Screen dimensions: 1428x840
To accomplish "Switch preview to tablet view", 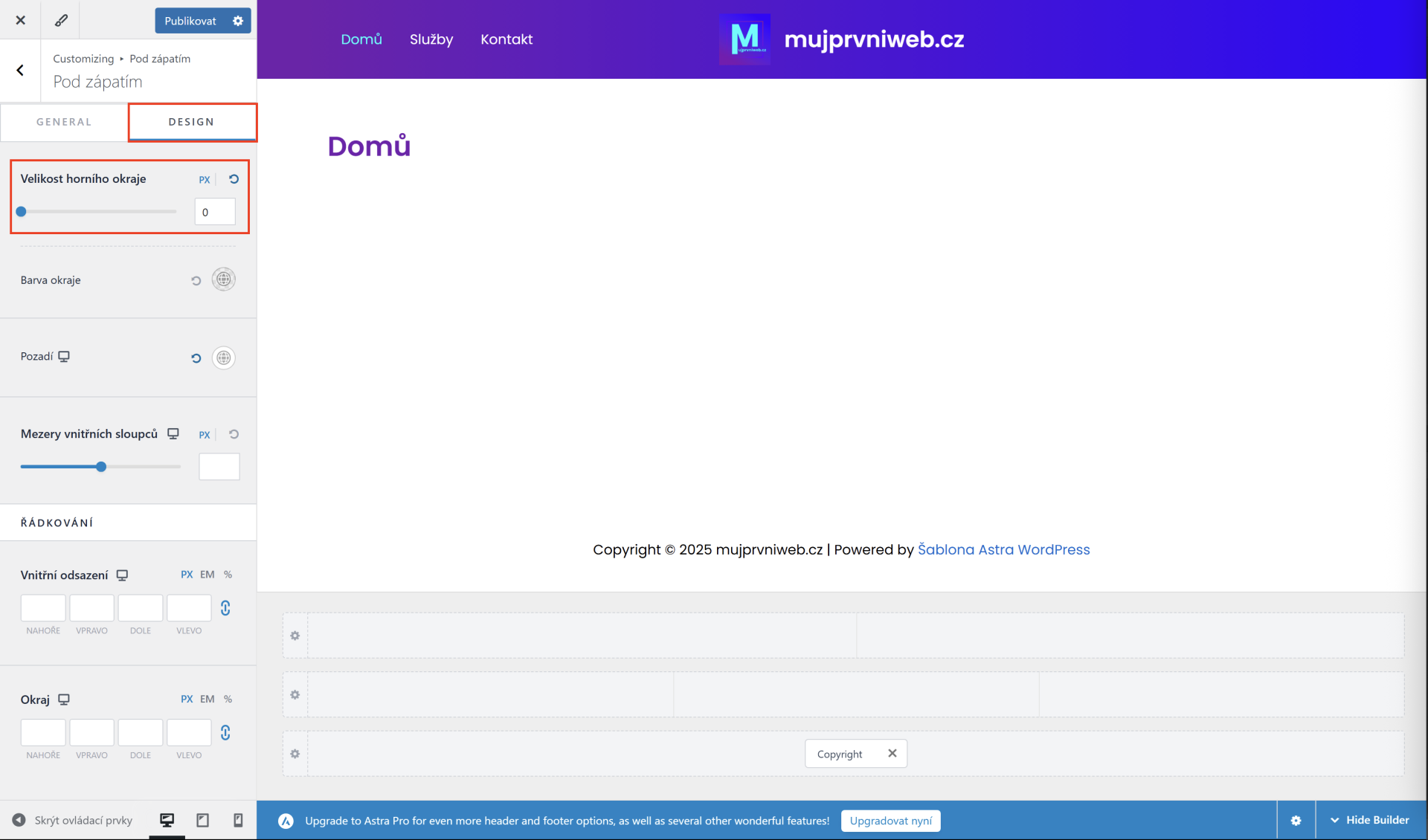I will [202, 820].
